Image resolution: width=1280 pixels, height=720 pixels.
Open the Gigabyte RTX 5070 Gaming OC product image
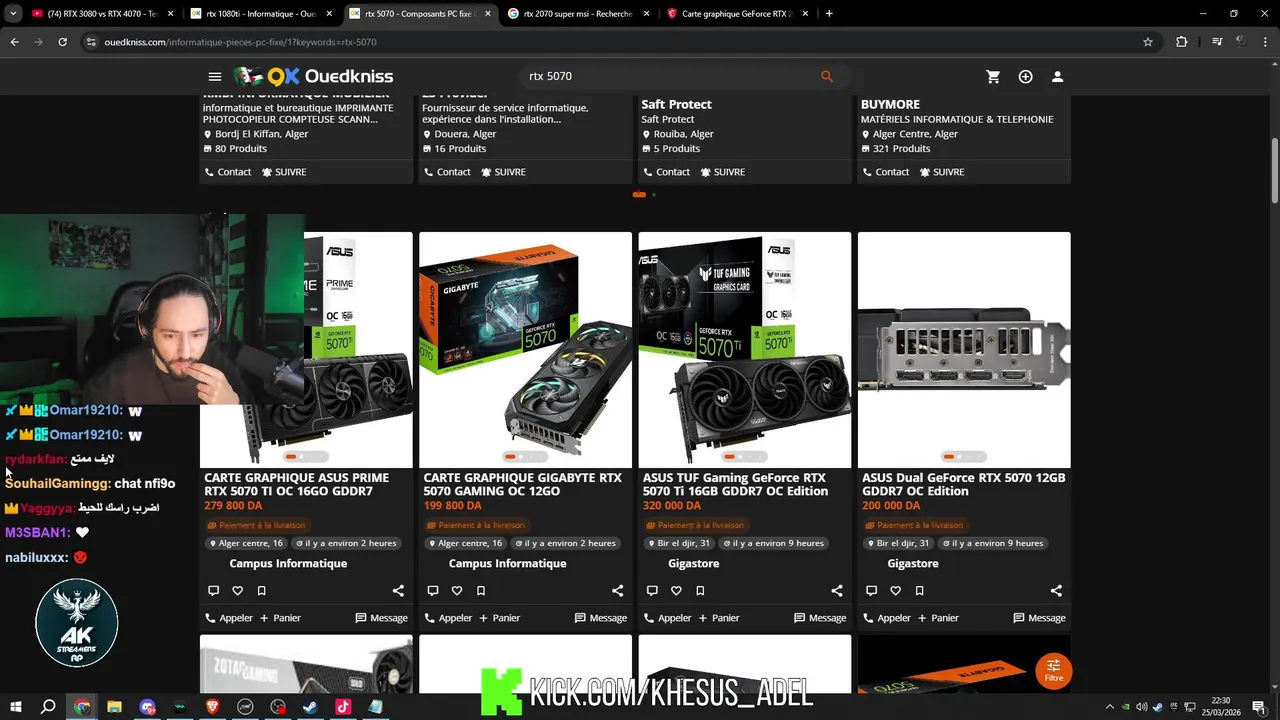[x=525, y=349]
